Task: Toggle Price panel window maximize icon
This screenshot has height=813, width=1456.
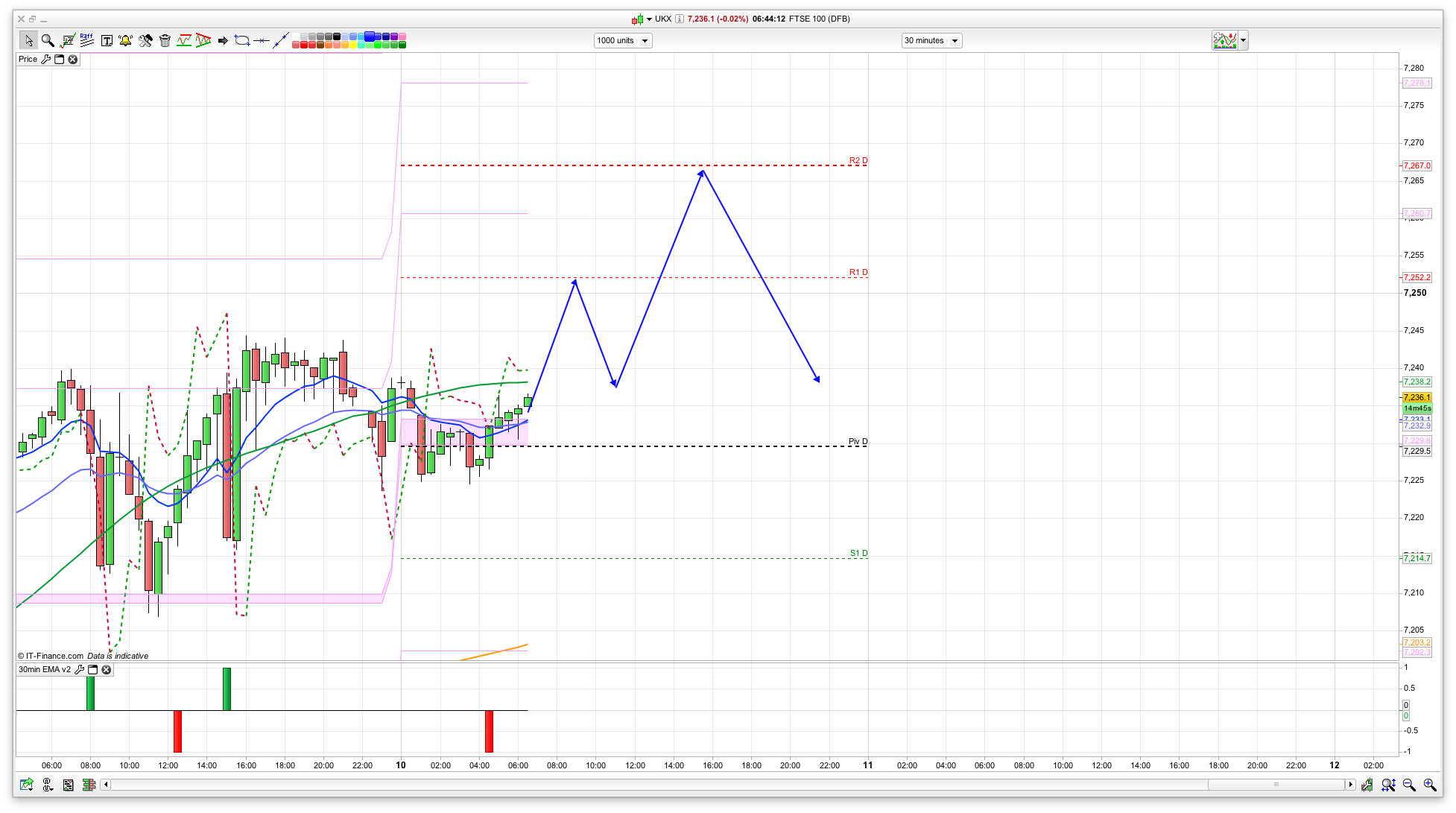Action: tap(60, 59)
